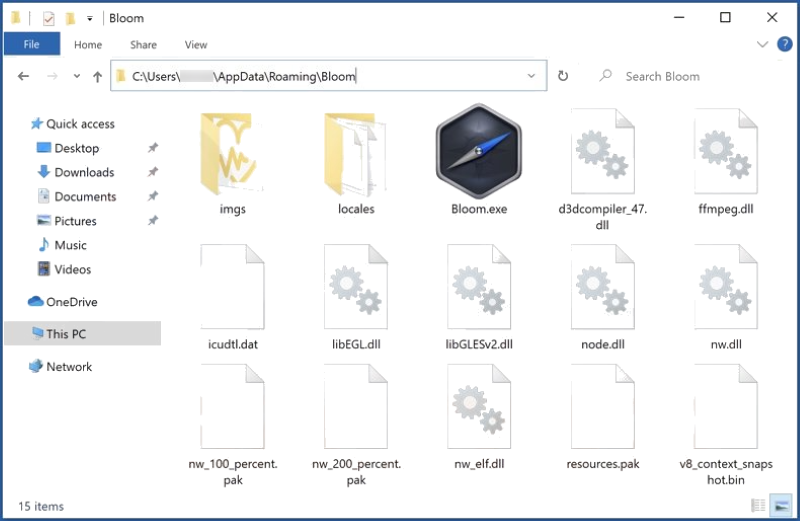Click the folder icon in address bar
This screenshot has height=521, width=800.
coord(121,77)
